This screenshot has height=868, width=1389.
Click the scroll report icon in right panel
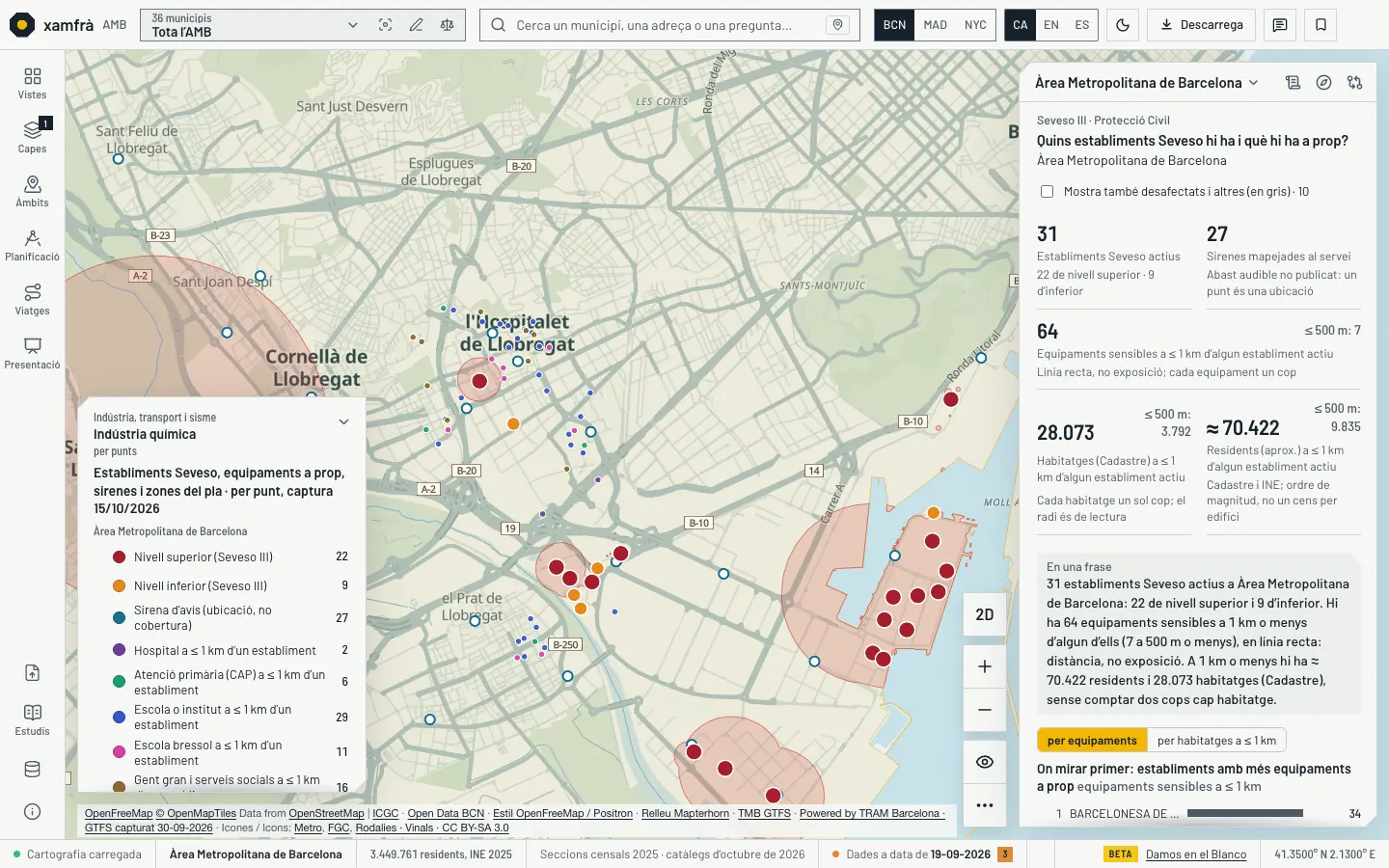[1293, 83]
